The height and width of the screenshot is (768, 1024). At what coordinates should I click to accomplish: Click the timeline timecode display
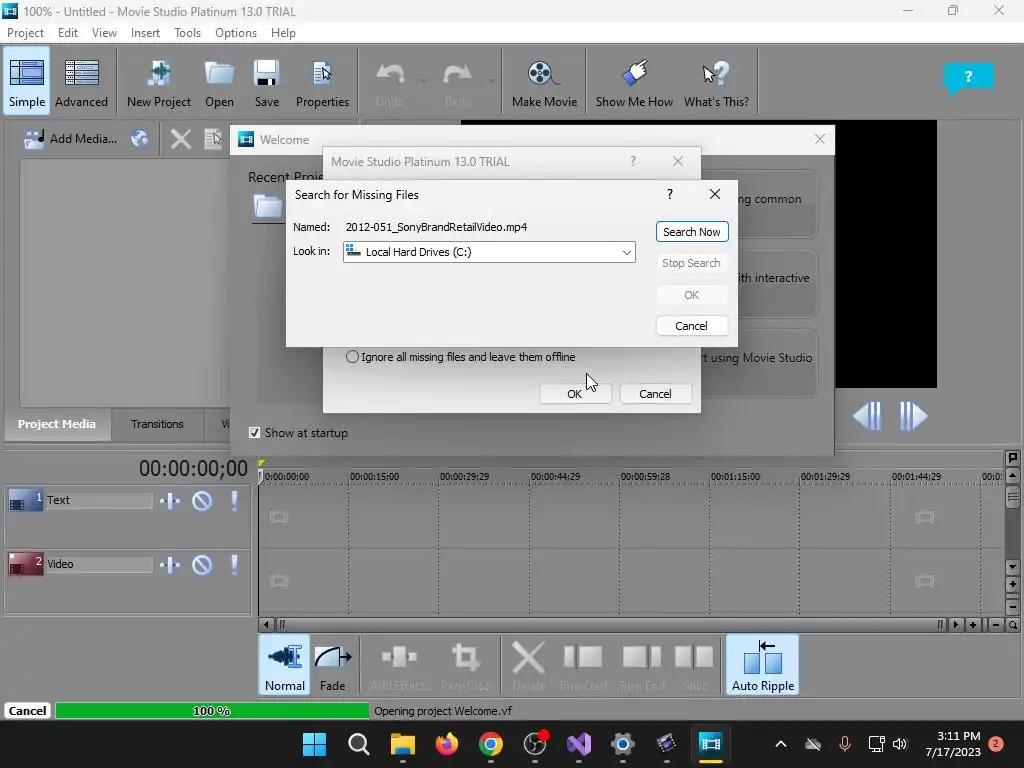tap(193, 468)
